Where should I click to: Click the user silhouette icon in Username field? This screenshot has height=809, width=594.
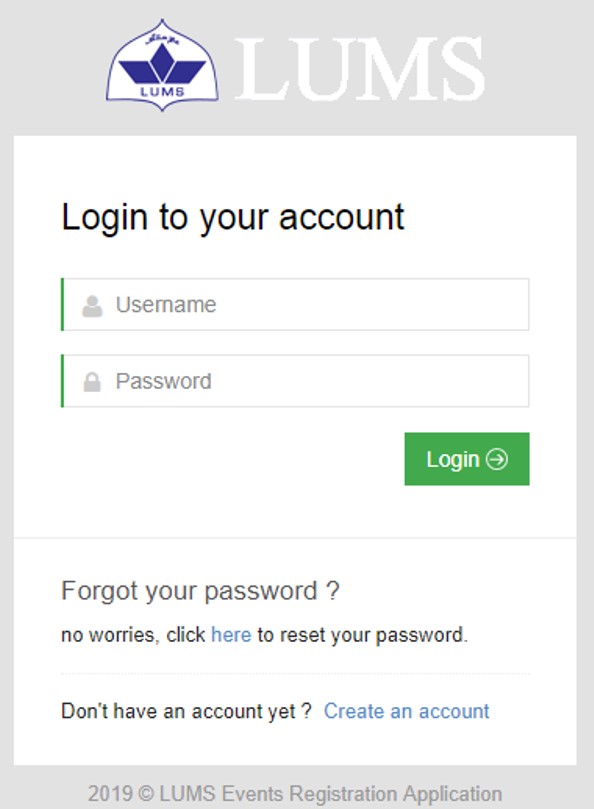[x=92, y=306]
